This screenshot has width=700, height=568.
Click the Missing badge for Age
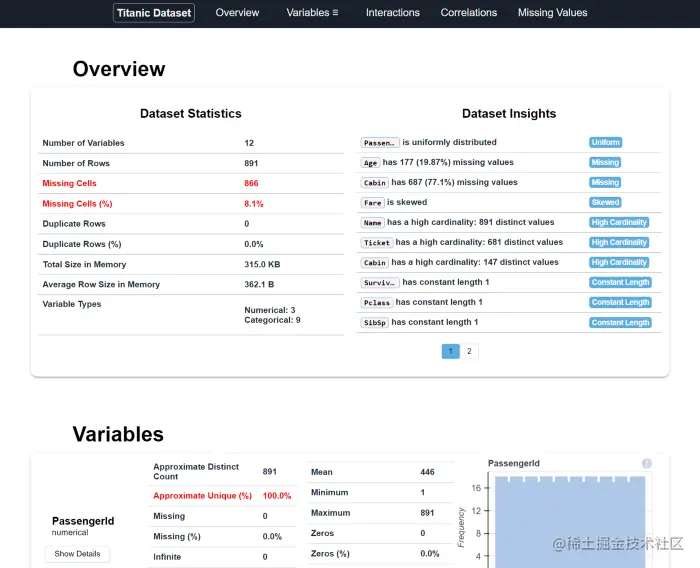605,163
